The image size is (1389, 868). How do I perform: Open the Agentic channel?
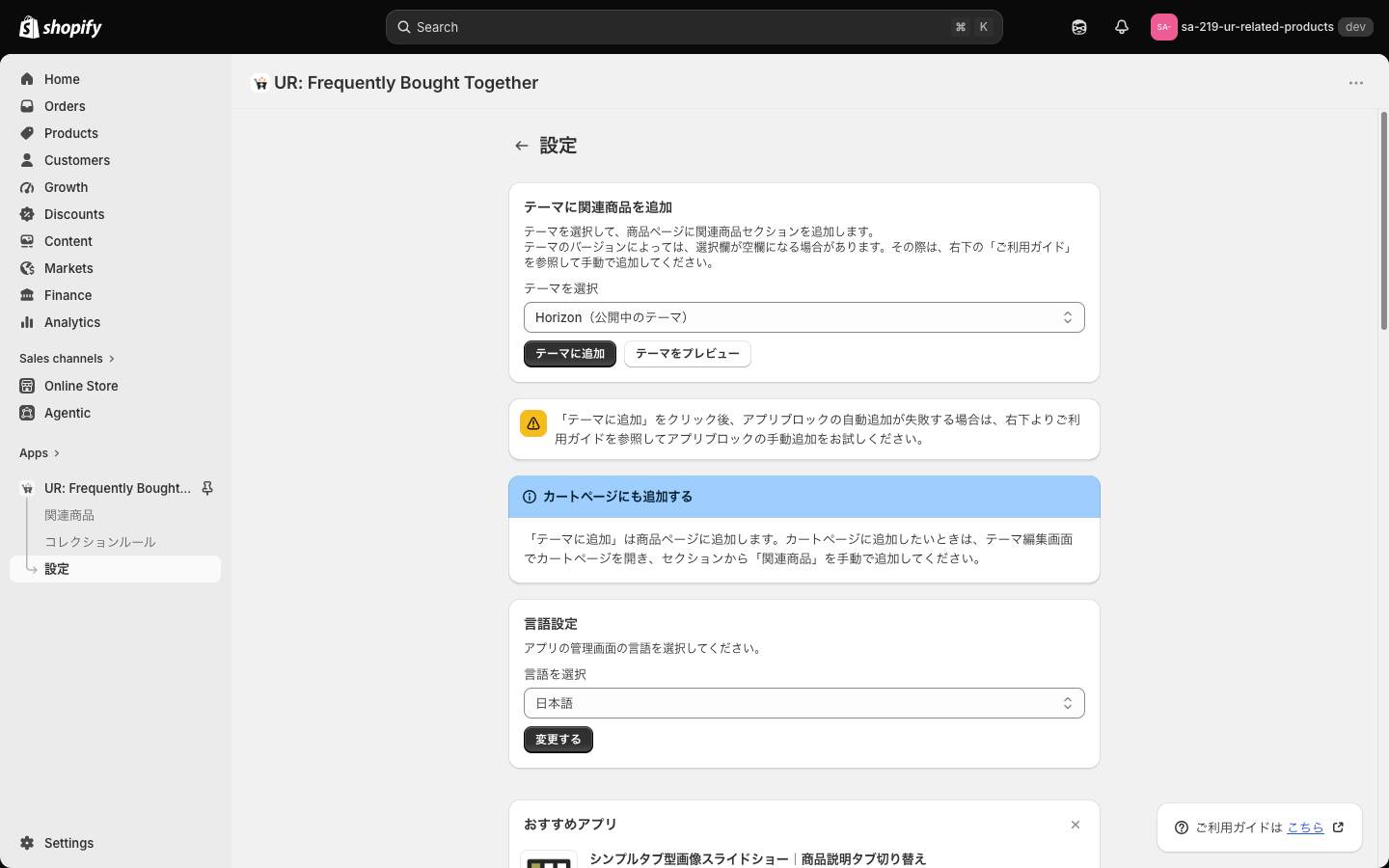click(x=115, y=413)
